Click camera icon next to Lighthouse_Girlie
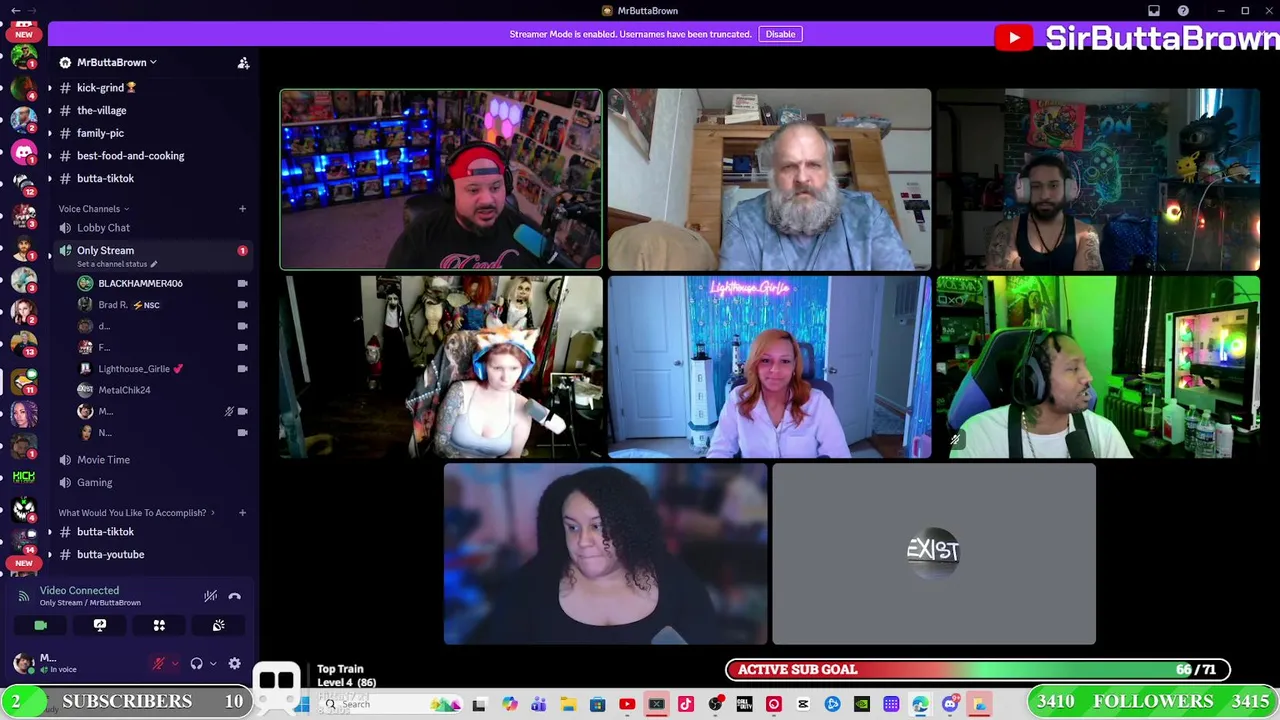Viewport: 1280px width, 720px height. click(242, 369)
